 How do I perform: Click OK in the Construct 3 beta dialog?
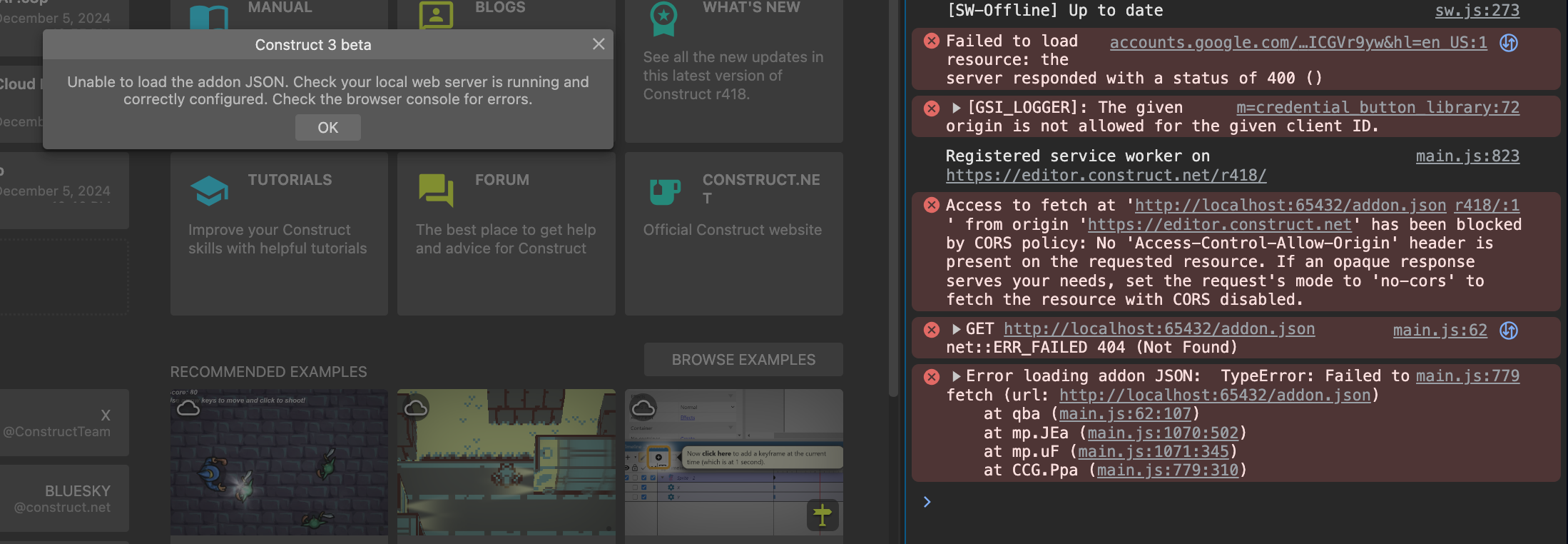click(x=328, y=128)
